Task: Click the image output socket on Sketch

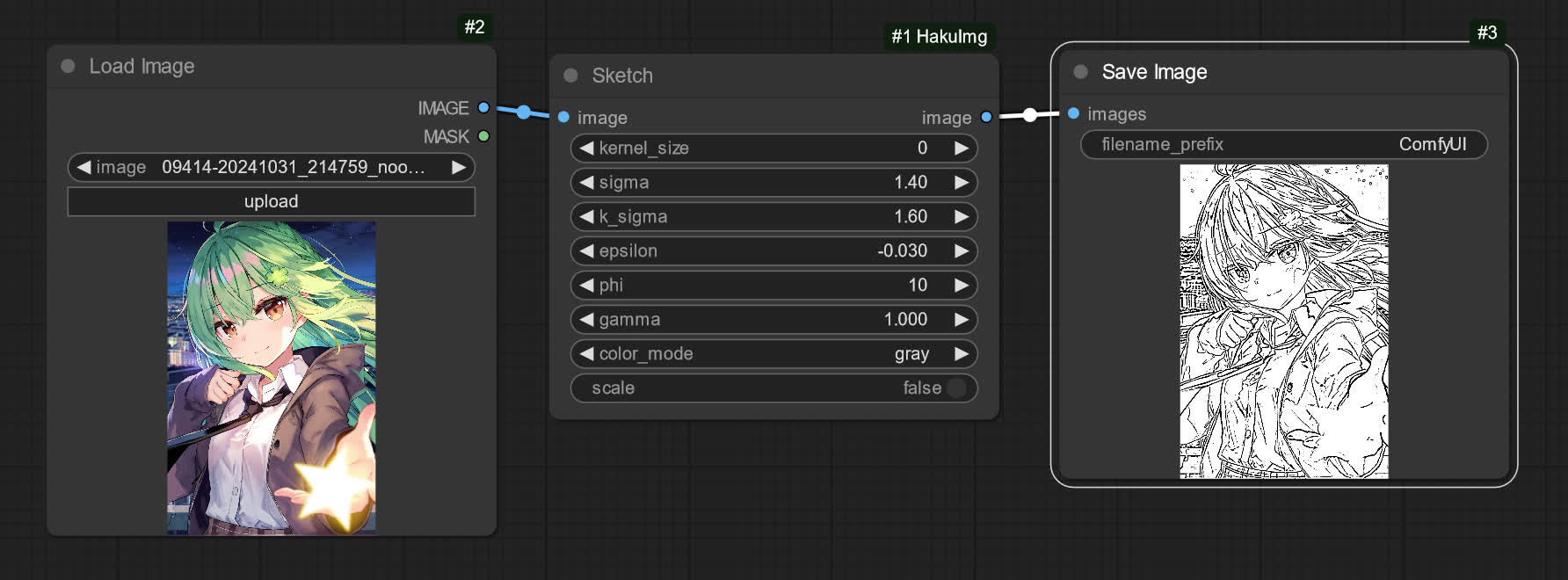Action: [986, 117]
